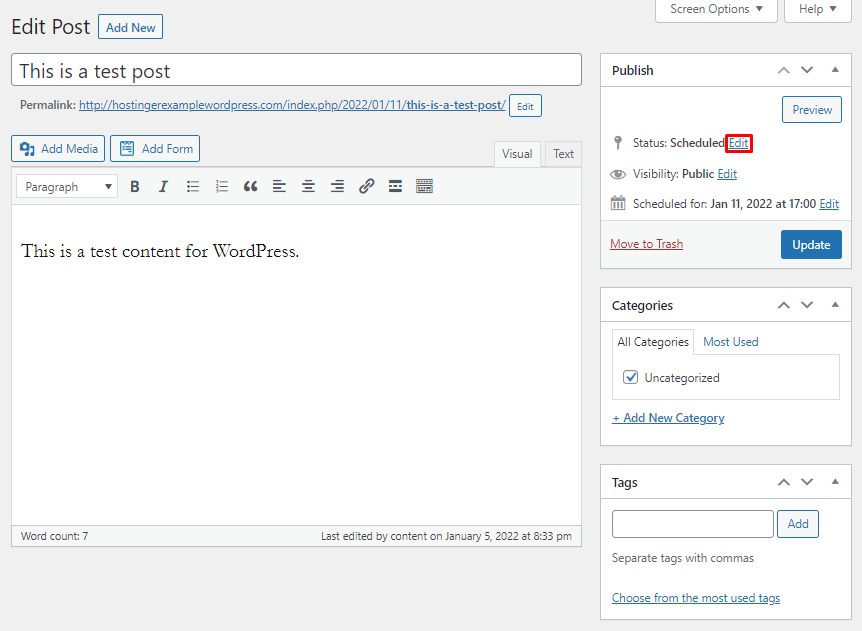This screenshot has height=631, width=862.
Task: Open the Add Media dialog
Action: (x=57, y=148)
